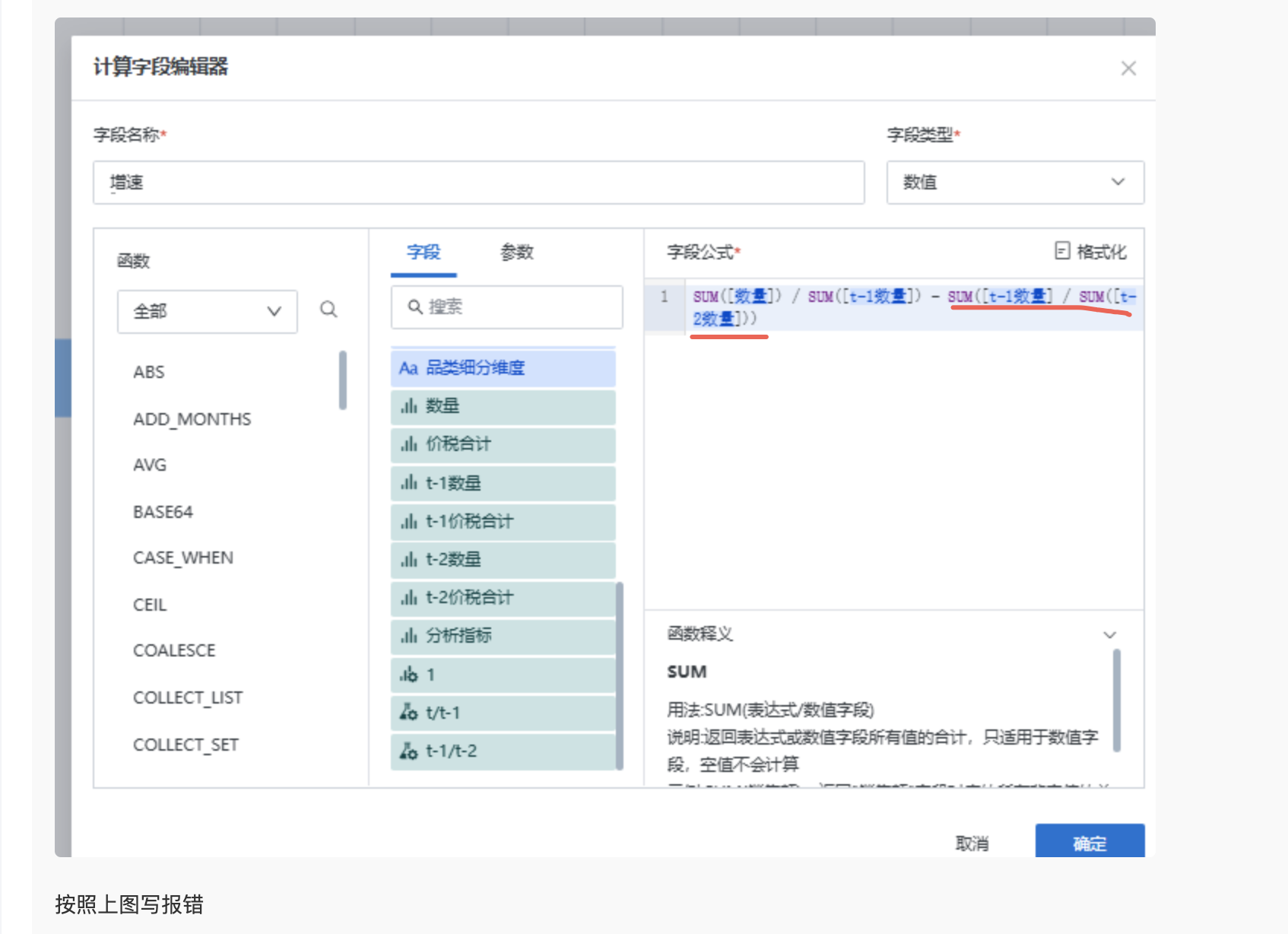Click the measure icon of 分析指标
This screenshot has height=934, width=1288.
coord(408,636)
